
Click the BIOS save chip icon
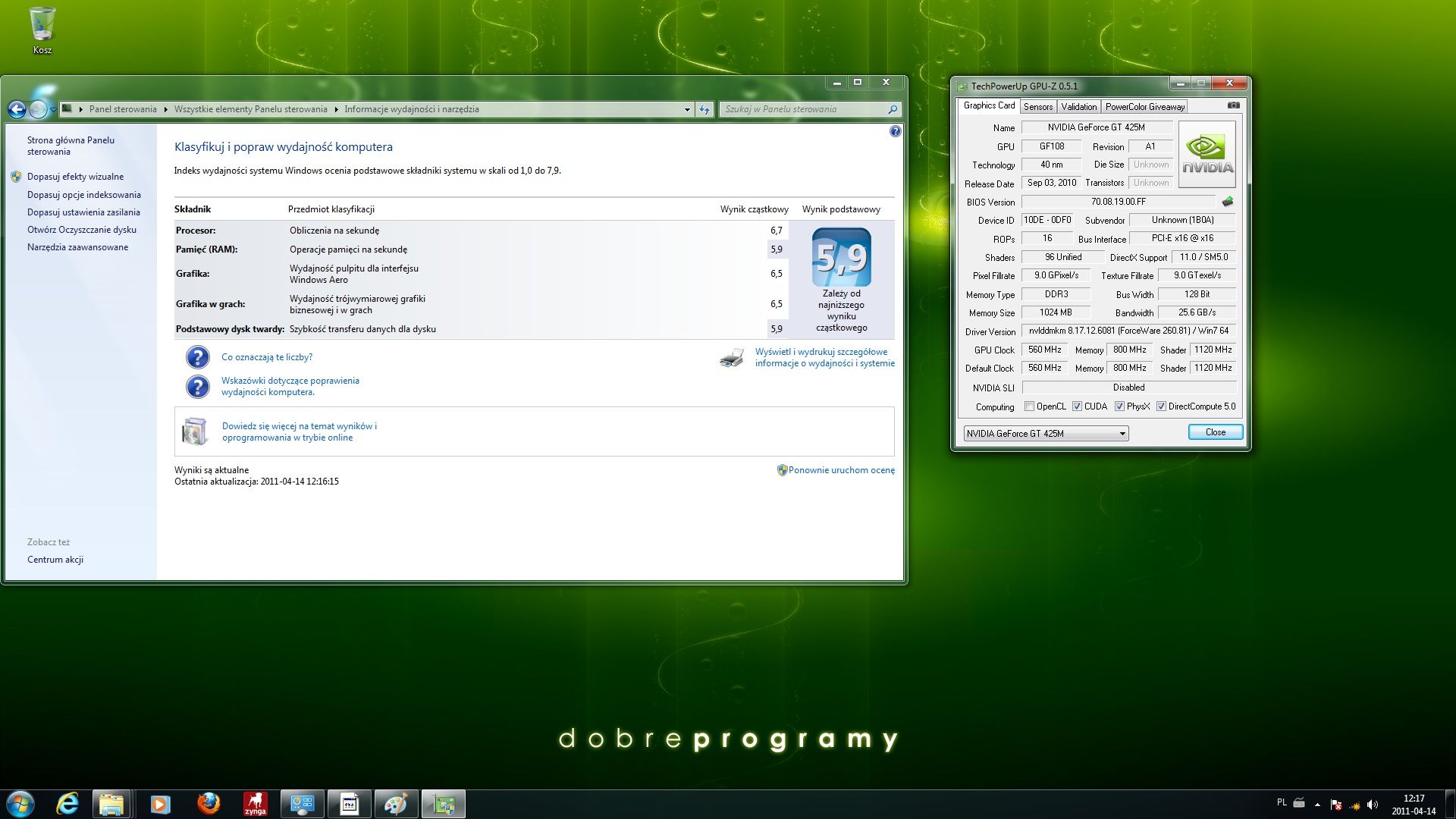pos(1228,202)
